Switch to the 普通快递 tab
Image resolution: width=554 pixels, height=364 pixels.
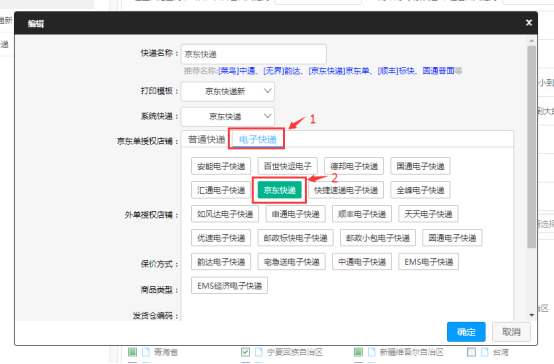pos(206,139)
